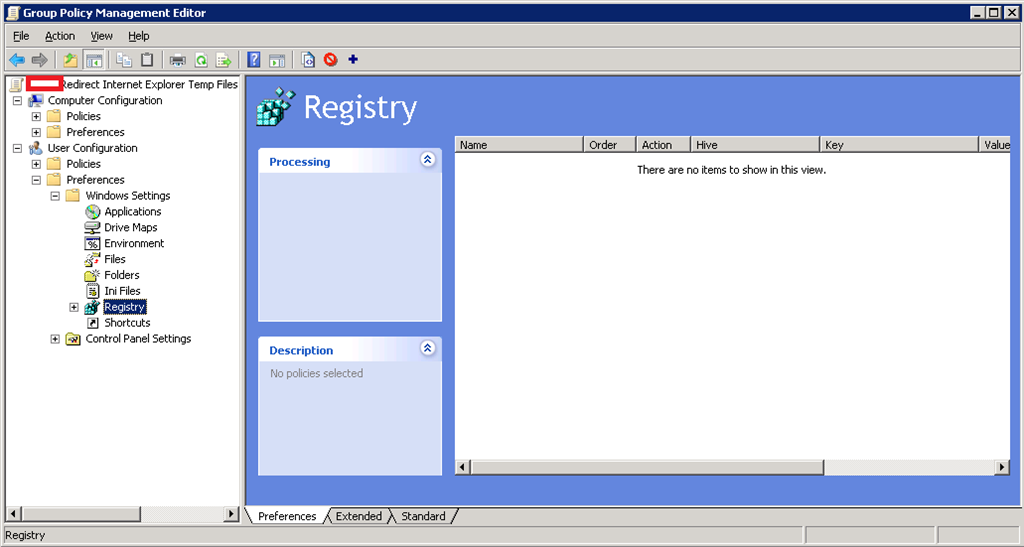Expand Policies under User Configuration
The width and height of the screenshot is (1024, 547).
pyautogui.click(x=37, y=164)
